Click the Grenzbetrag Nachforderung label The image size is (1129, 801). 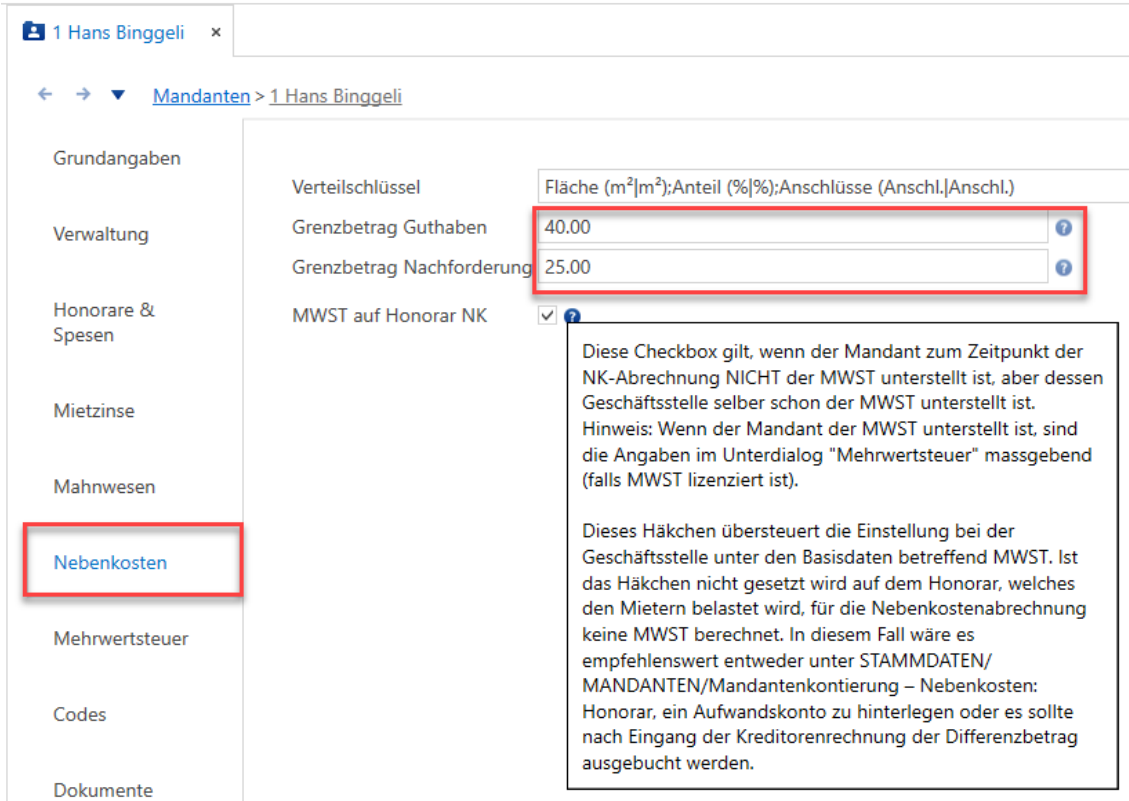coord(412,267)
